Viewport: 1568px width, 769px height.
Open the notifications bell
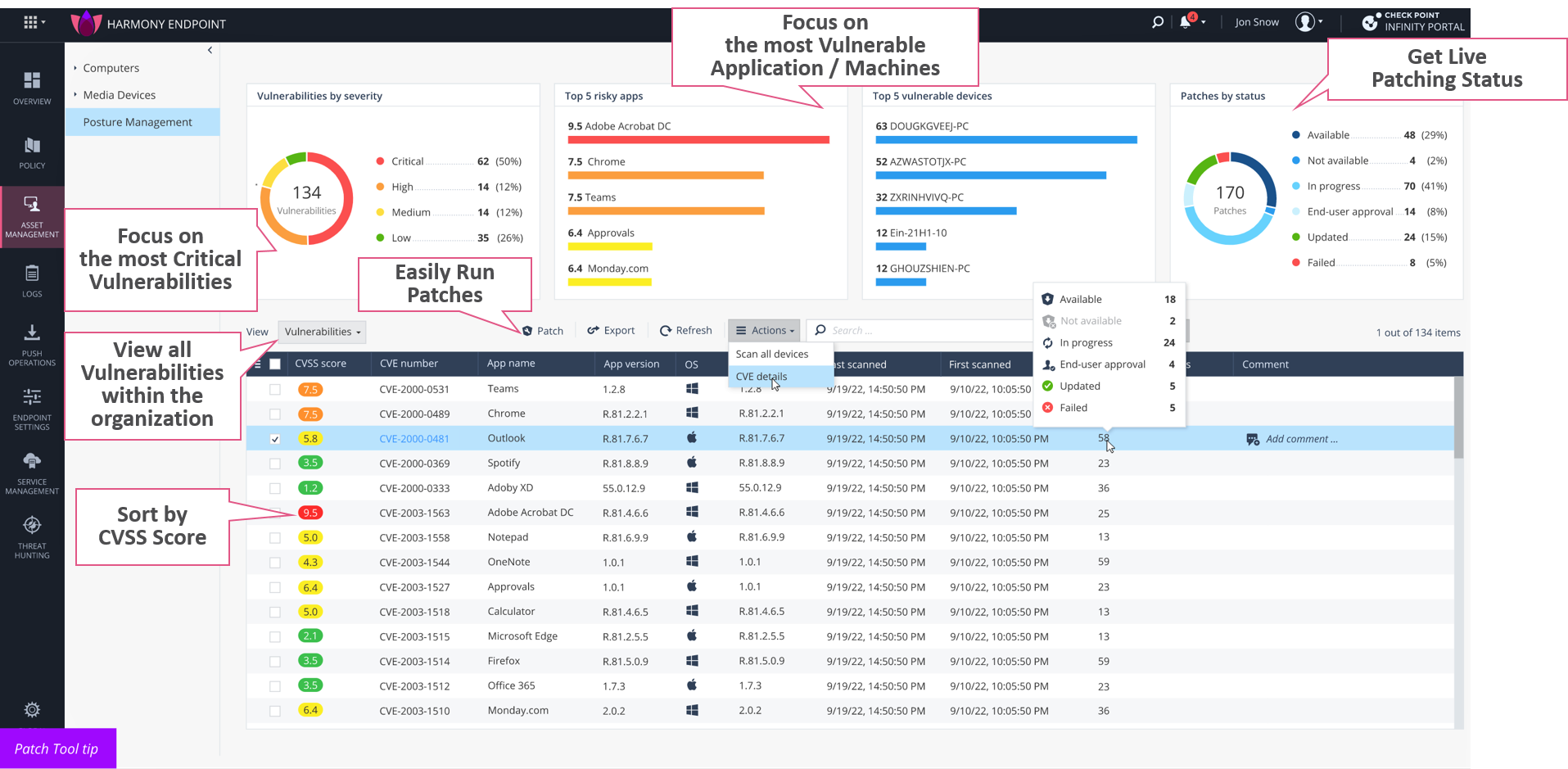[1186, 21]
